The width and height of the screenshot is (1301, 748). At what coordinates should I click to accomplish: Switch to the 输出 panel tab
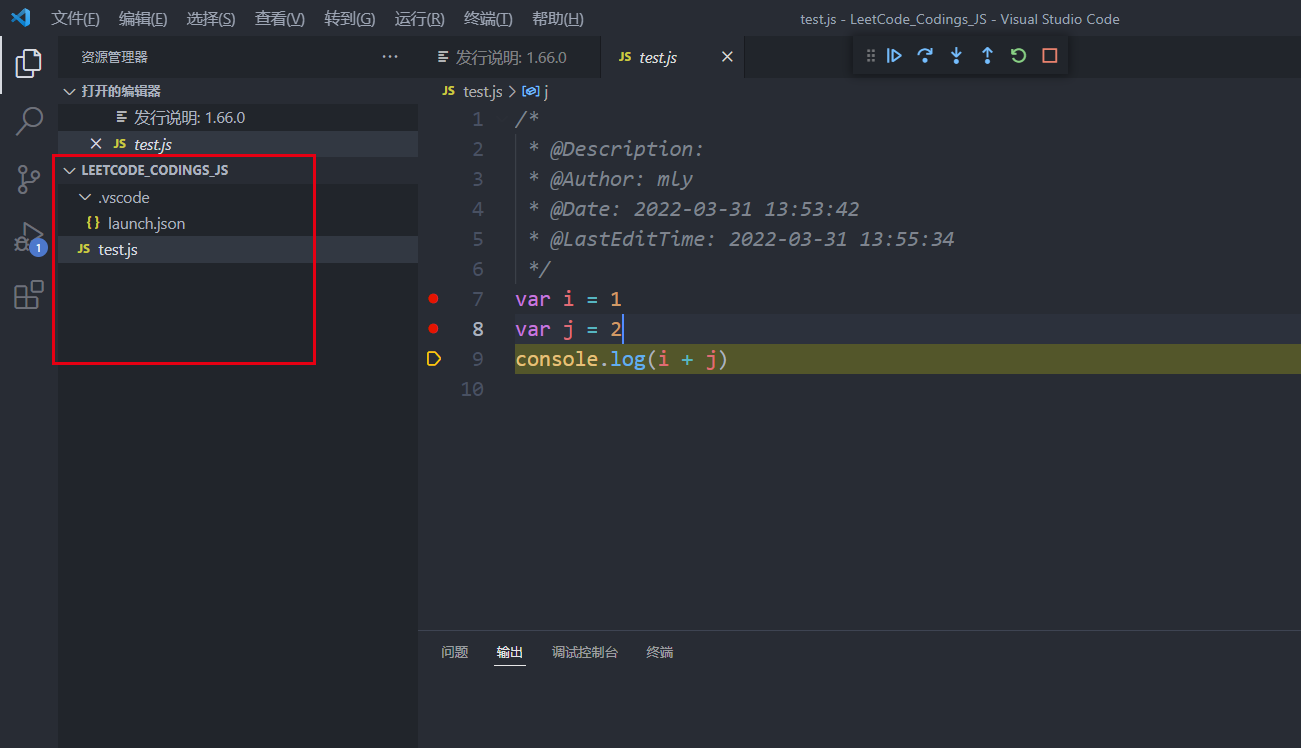tap(510, 652)
